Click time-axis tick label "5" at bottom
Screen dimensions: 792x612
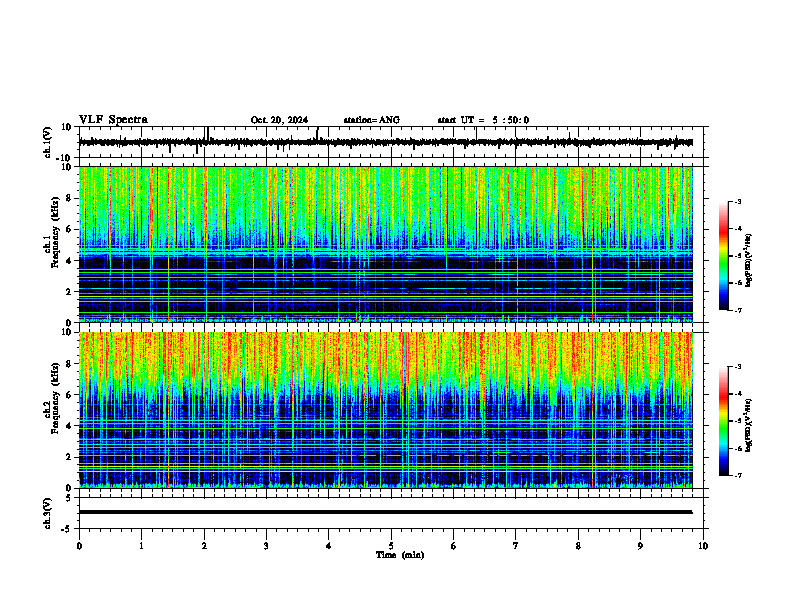tap(391, 546)
